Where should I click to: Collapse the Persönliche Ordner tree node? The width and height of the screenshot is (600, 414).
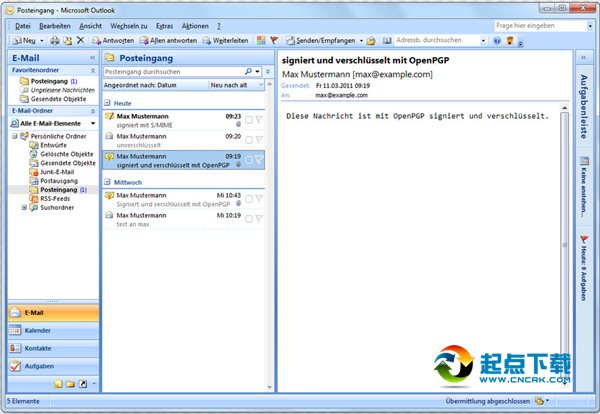pyautogui.click(x=15, y=136)
